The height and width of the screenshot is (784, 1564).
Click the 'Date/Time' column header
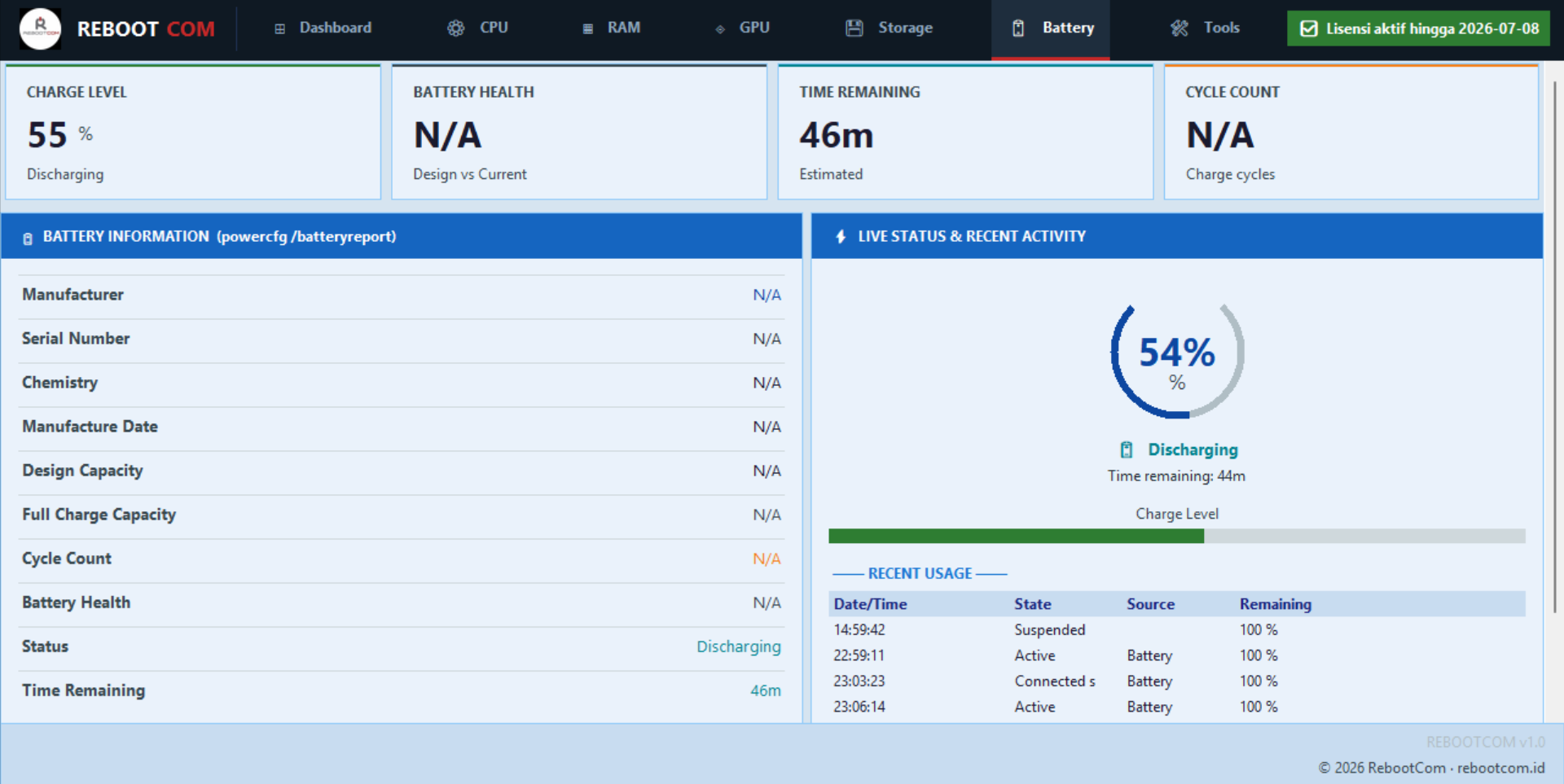(x=870, y=604)
